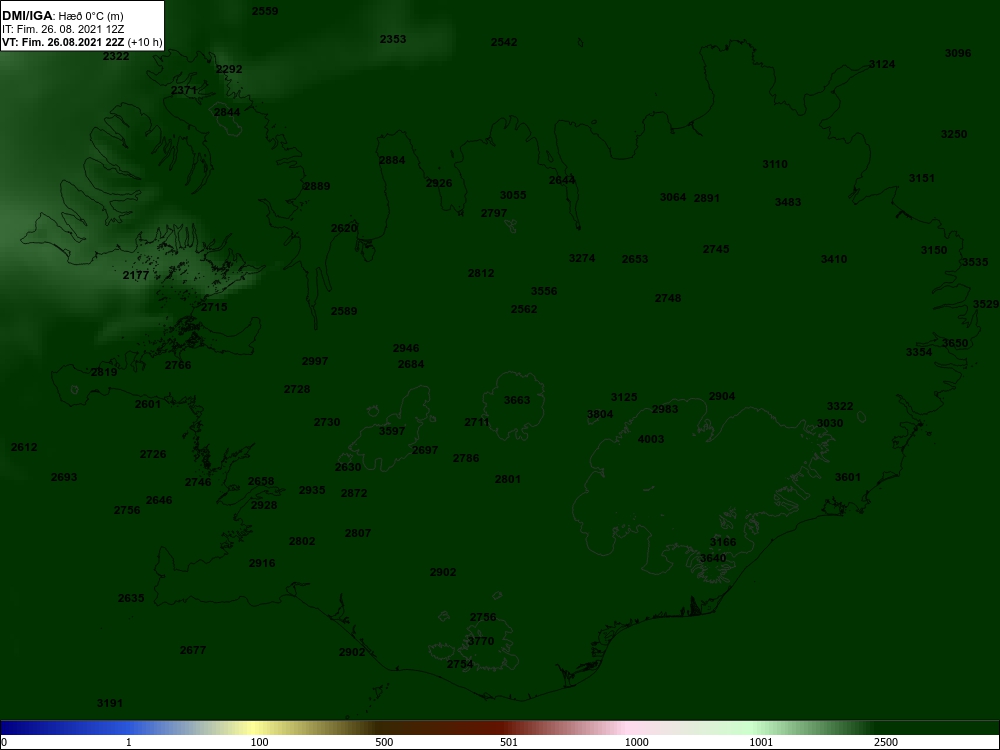Select the 3640 height value
Viewport: 1000px width, 750px height.
(713, 558)
